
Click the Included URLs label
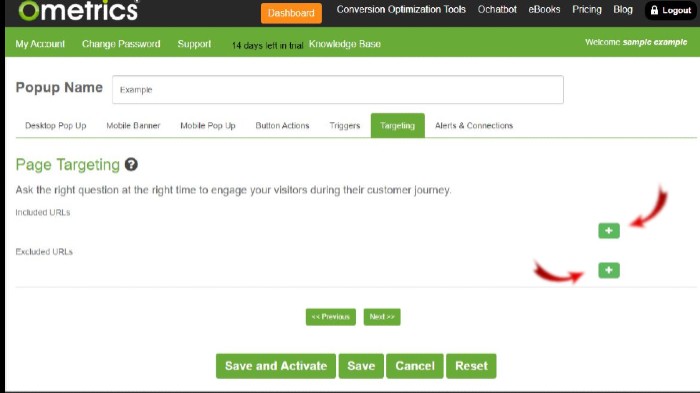click(43, 212)
